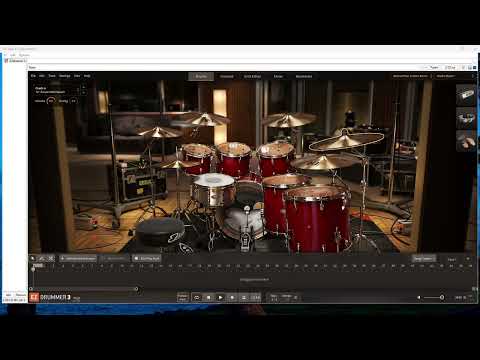Image resolution: width=480 pixels, height=360 pixels.
Task: Click the tempo value display
Action: 256,297
